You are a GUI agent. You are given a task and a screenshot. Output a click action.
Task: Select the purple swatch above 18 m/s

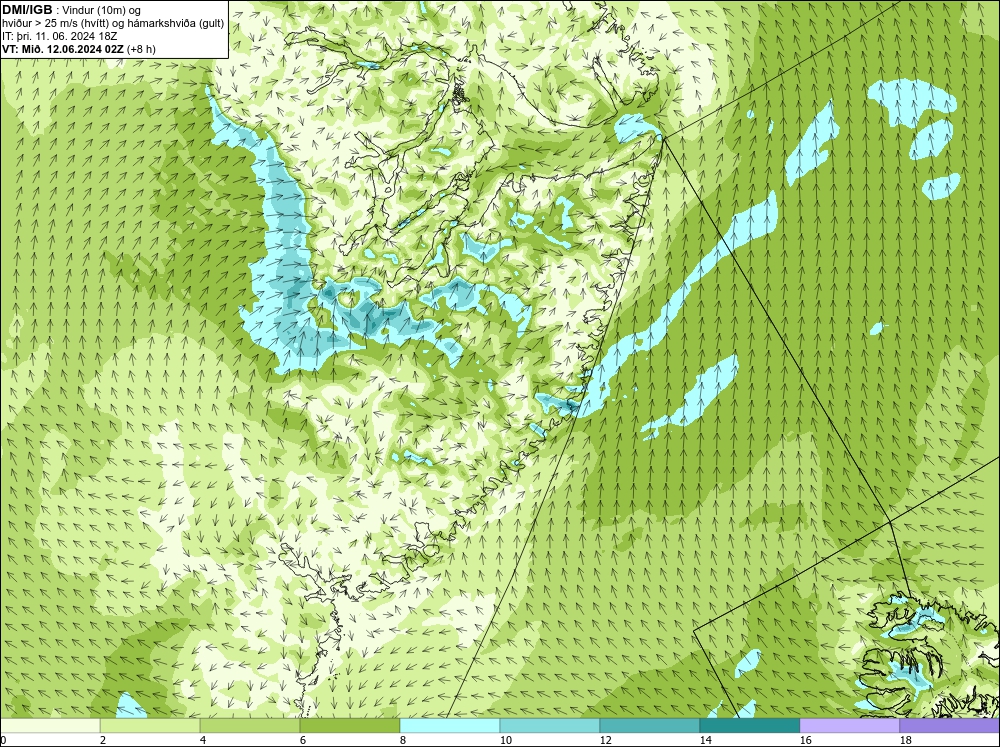coord(950,726)
